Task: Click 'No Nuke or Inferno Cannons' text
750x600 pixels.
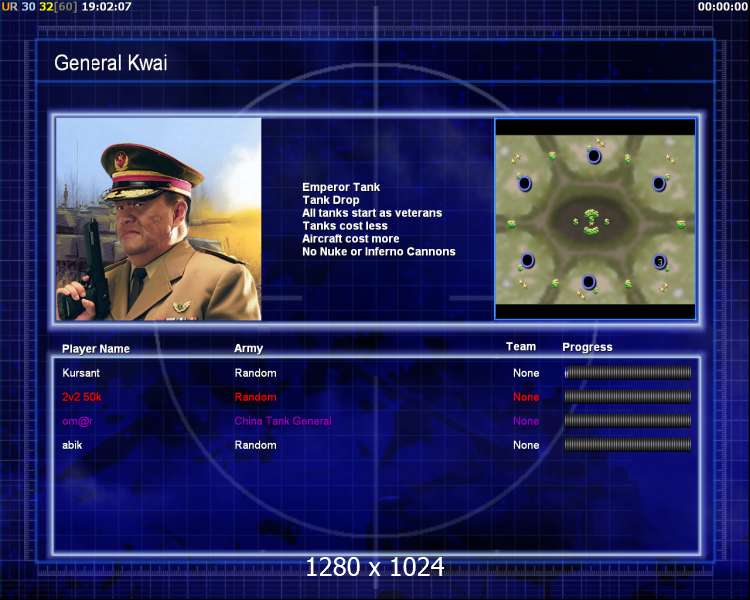Action: 379,252
